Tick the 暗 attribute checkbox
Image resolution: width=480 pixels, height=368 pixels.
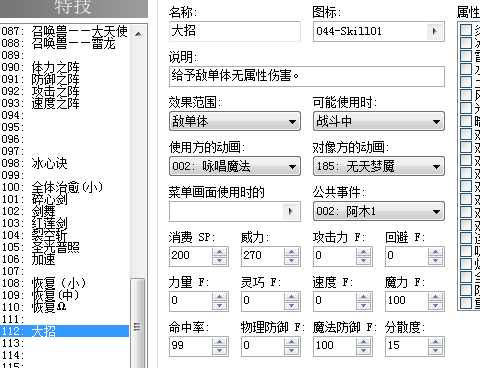pyautogui.click(x=466, y=121)
